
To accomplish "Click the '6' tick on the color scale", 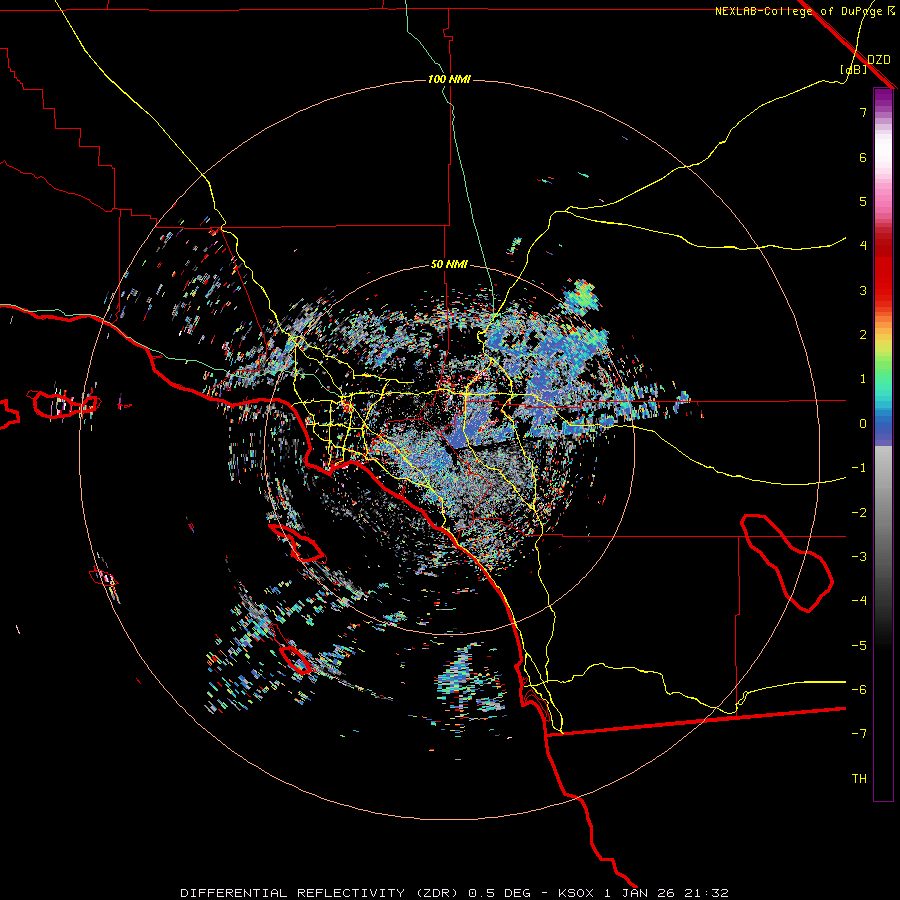I will 863,157.
